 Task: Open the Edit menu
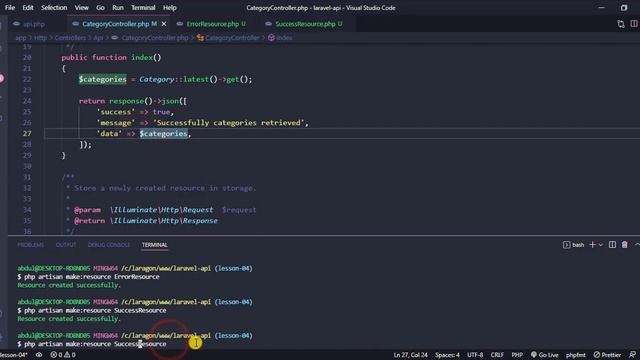pyautogui.click(x=28, y=7)
